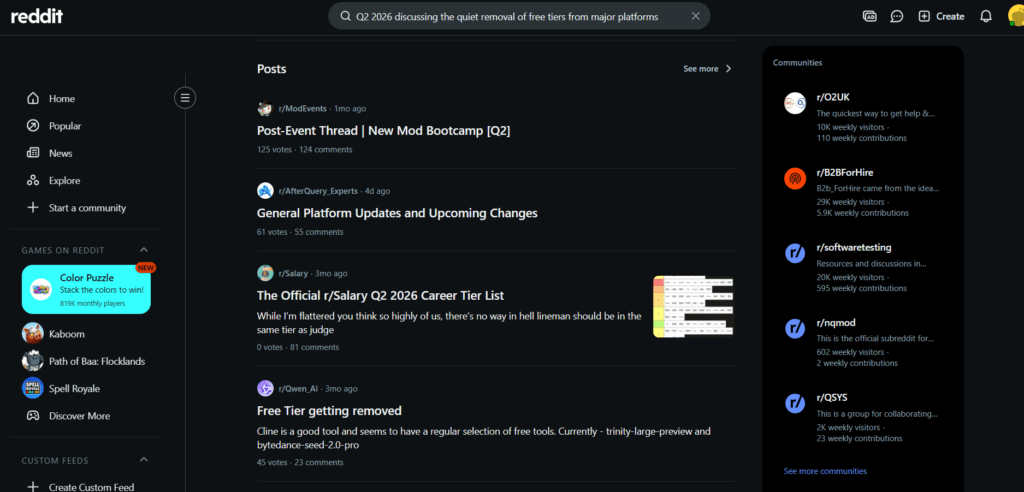Clear the search query with X icon
The width and height of the screenshot is (1024, 492).
click(696, 16)
